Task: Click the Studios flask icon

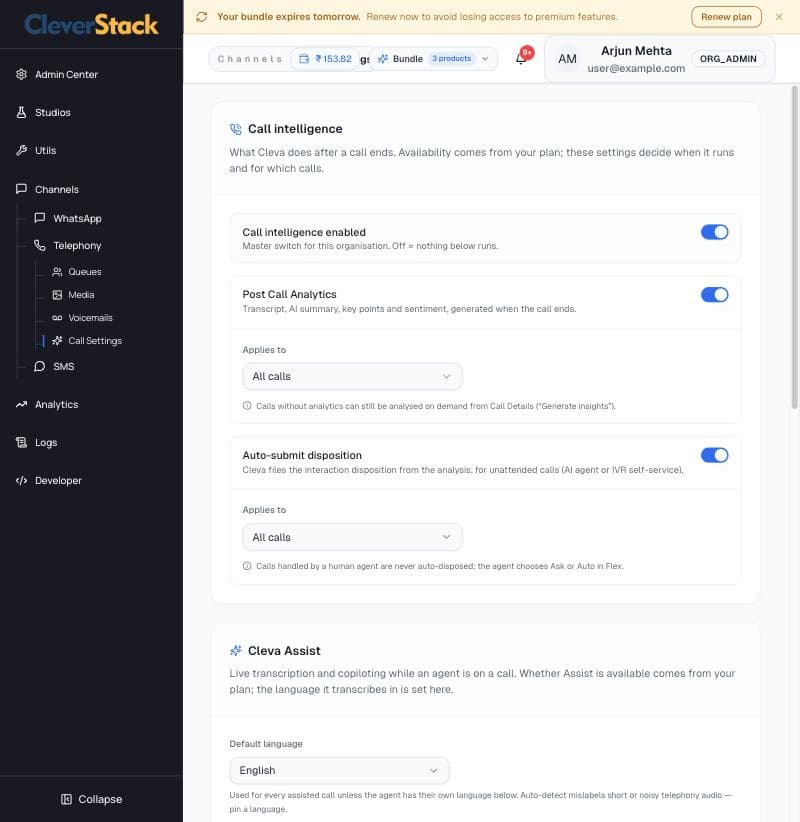Action: point(21,112)
